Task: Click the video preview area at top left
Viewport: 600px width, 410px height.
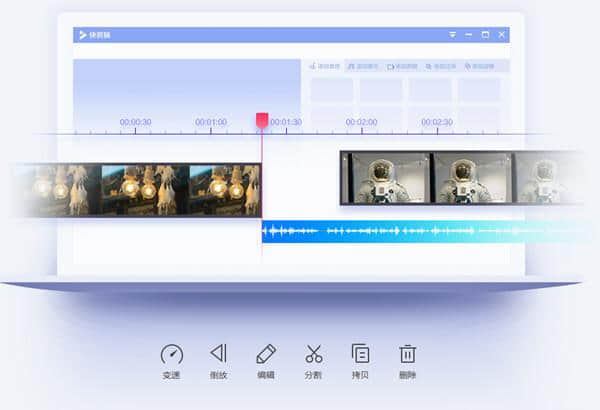Action: coord(186,85)
